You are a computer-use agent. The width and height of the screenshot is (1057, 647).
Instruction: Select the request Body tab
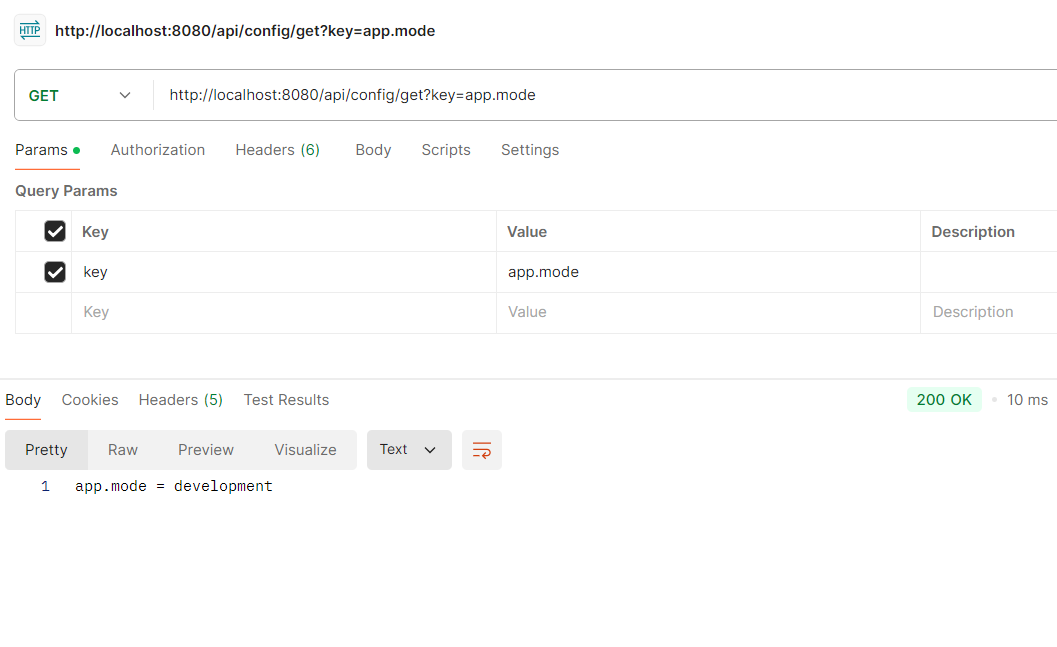point(373,150)
